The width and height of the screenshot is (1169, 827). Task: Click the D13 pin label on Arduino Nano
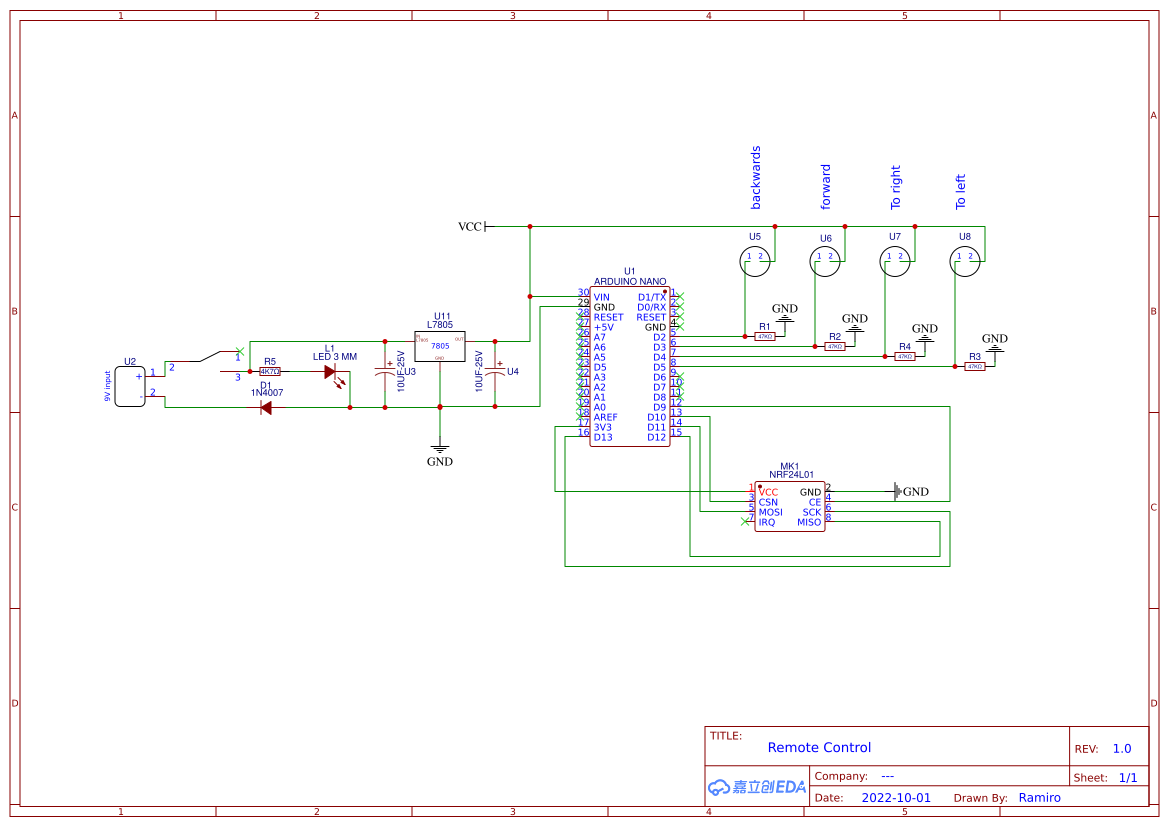click(x=603, y=437)
